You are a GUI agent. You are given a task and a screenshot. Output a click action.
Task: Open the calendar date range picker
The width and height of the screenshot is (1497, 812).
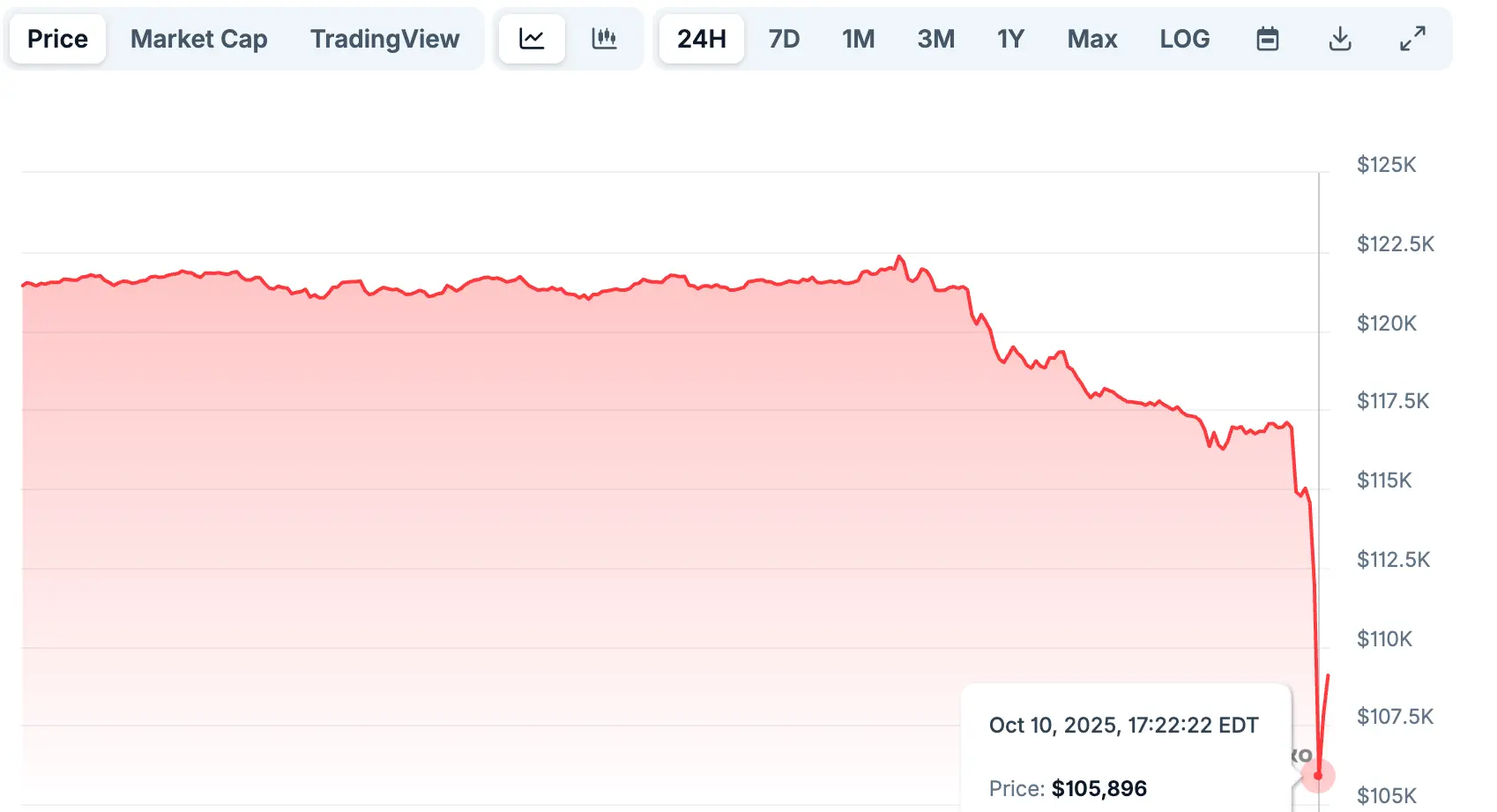click(1268, 39)
